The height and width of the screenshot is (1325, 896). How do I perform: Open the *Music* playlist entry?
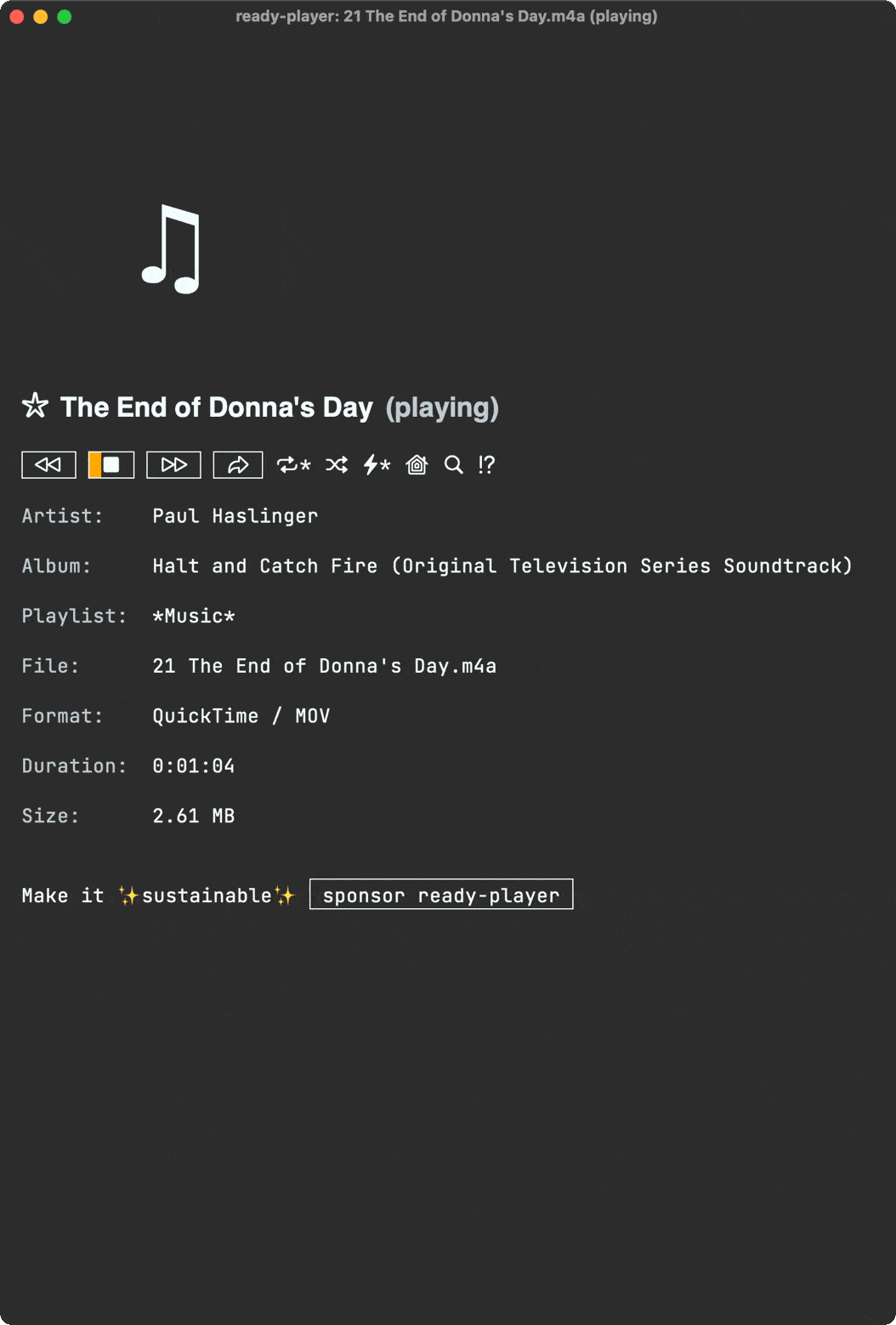(193, 616)
